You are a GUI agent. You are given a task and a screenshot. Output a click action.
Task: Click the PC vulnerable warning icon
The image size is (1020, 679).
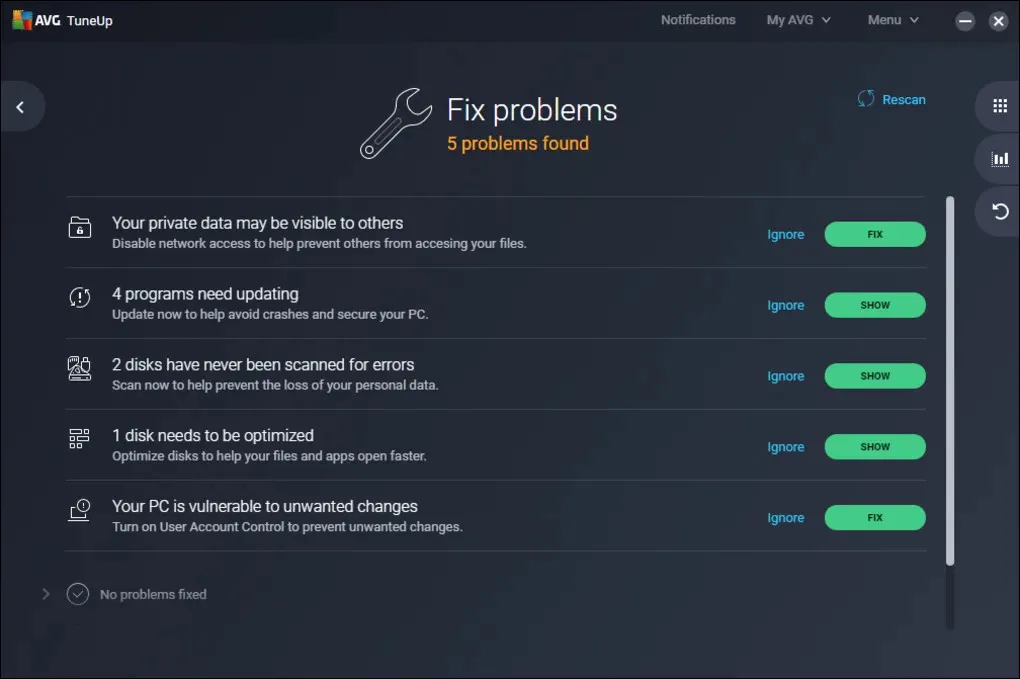[x=79, y=511]
